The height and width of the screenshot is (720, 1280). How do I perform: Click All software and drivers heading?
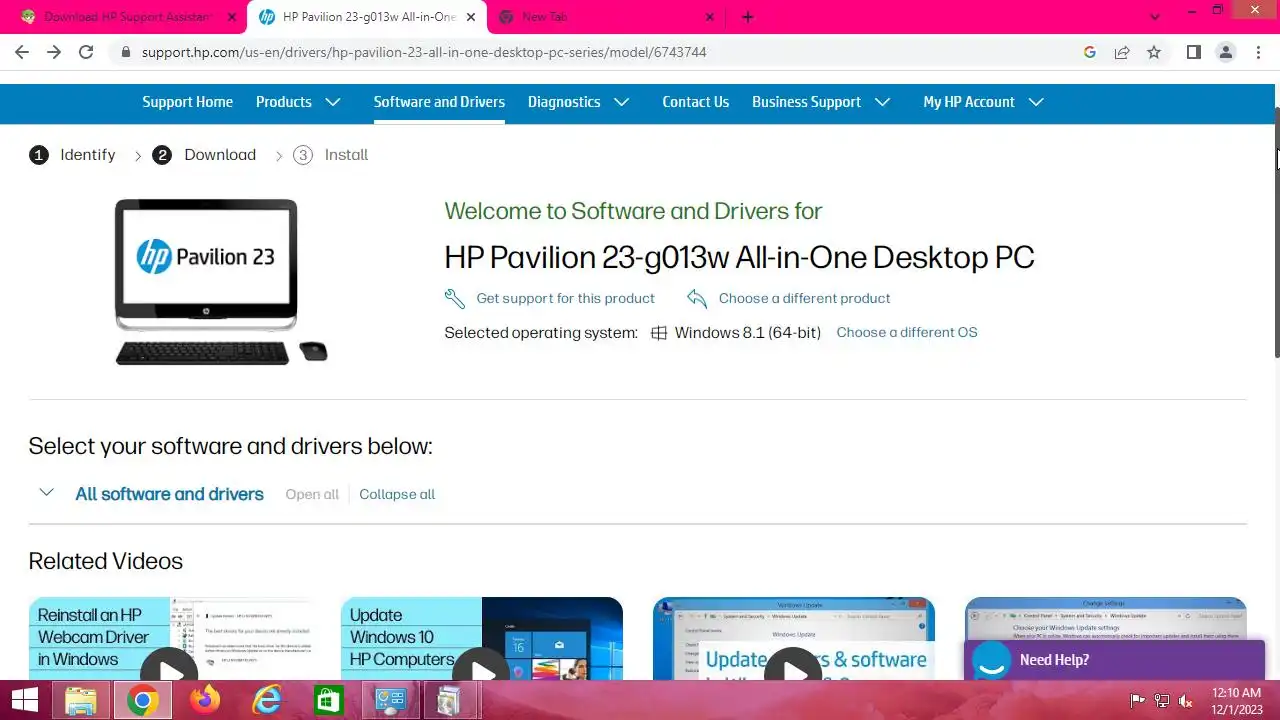click(169, 494)
